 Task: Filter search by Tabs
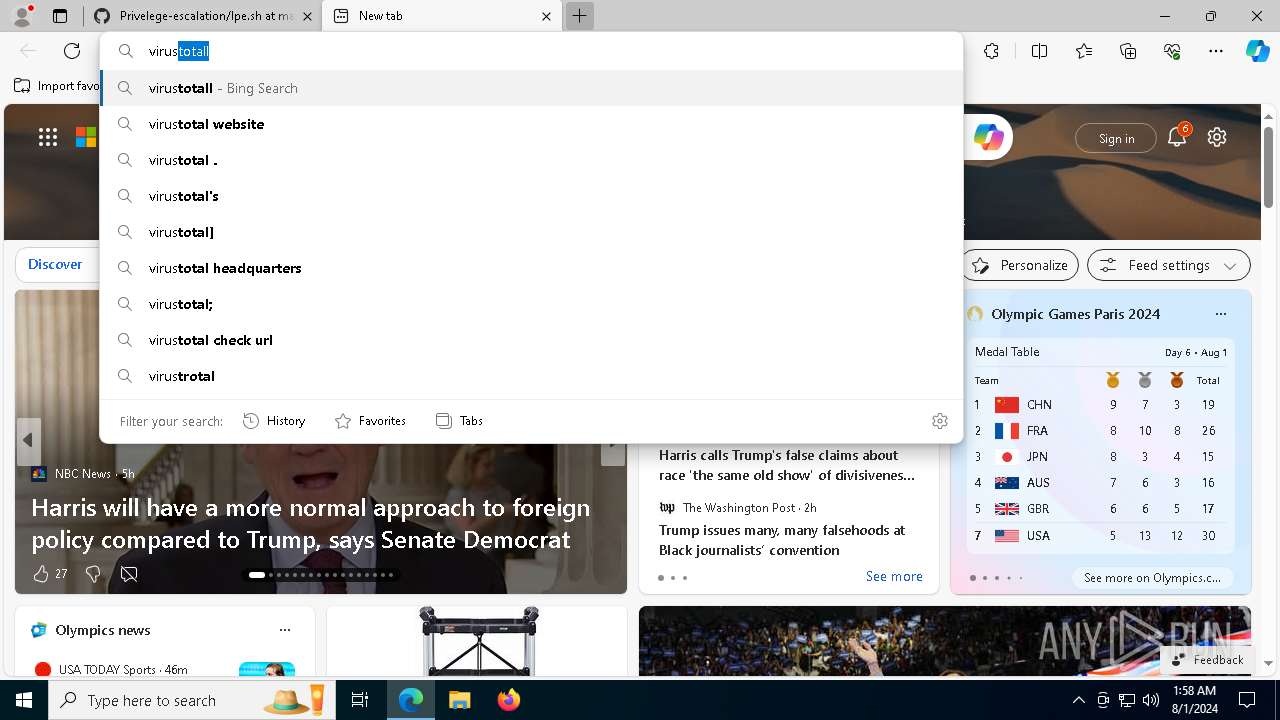(460, 421)
